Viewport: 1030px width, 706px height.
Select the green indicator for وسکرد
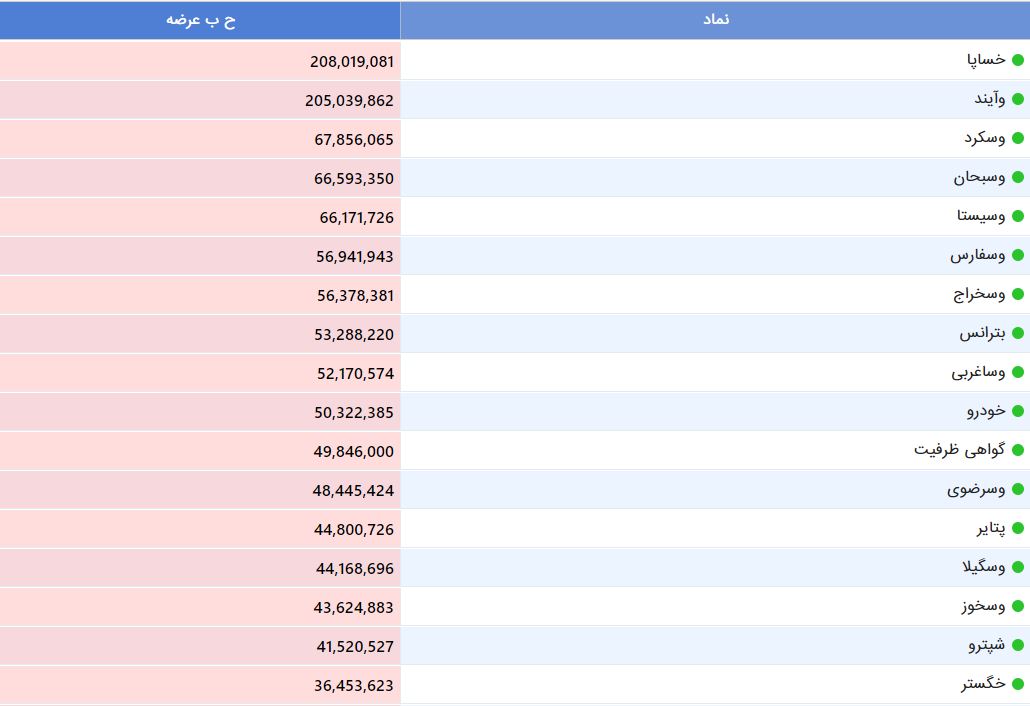pos(1017,138)
